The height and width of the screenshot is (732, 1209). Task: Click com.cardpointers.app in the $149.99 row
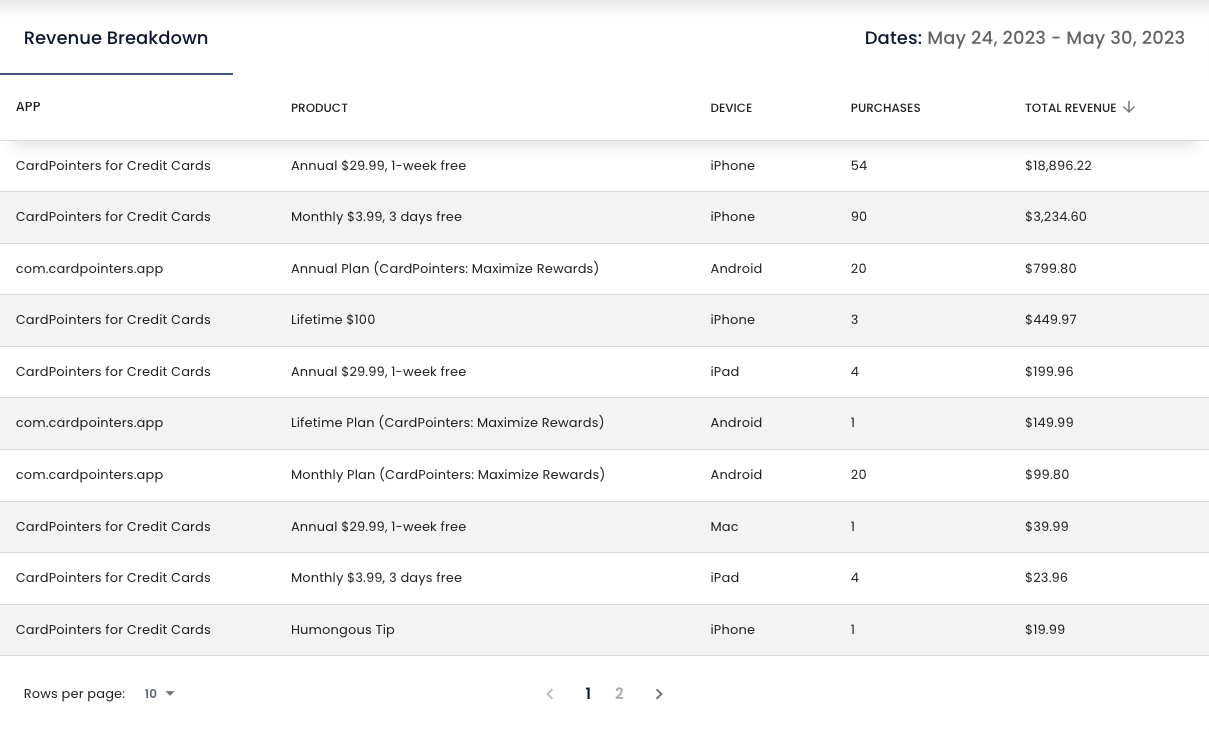[x=89, y=423]
